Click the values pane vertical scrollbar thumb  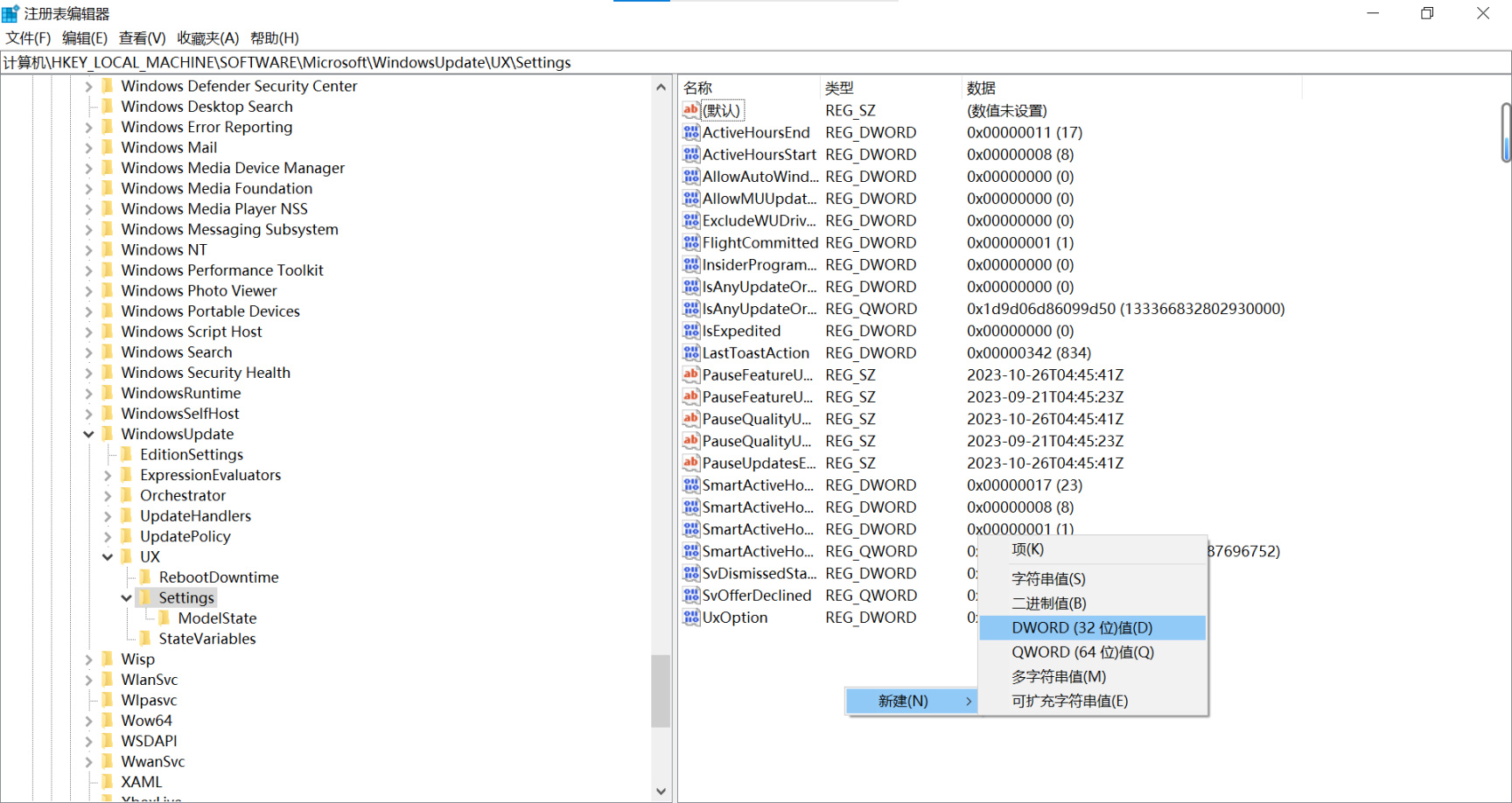[1506, 133]
